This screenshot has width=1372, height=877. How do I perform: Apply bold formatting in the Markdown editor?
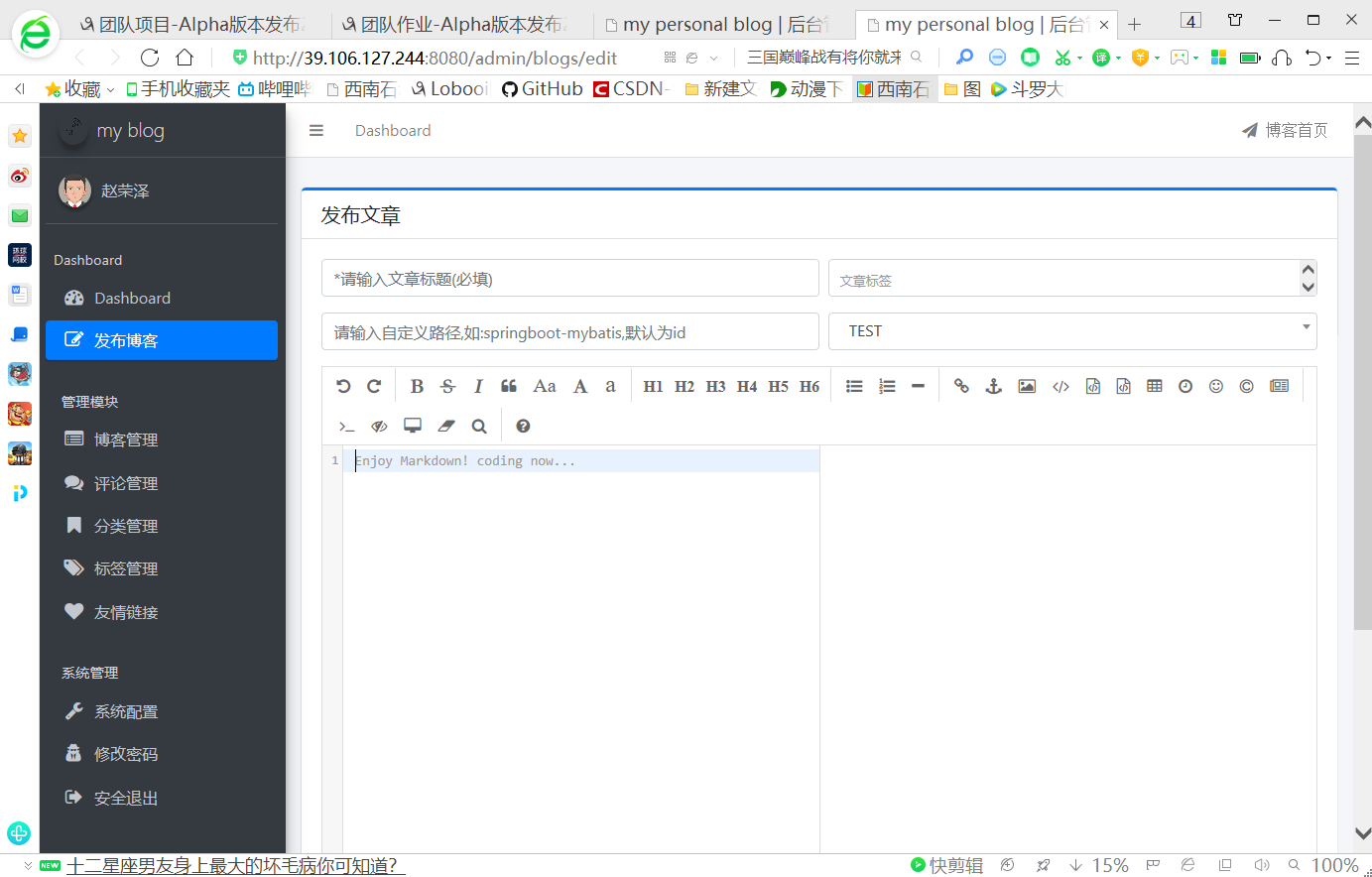click(x=417, y=386)
